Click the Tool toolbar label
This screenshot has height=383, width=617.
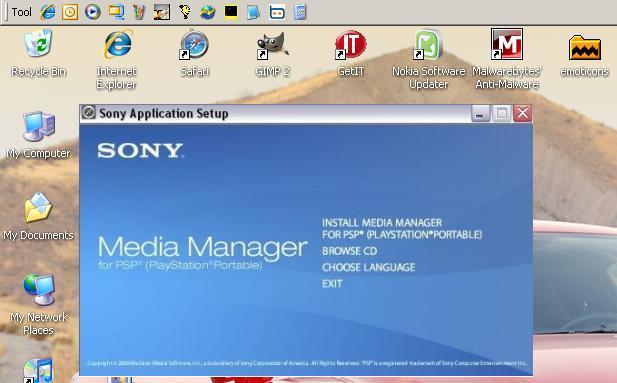[x=21, y=12]
